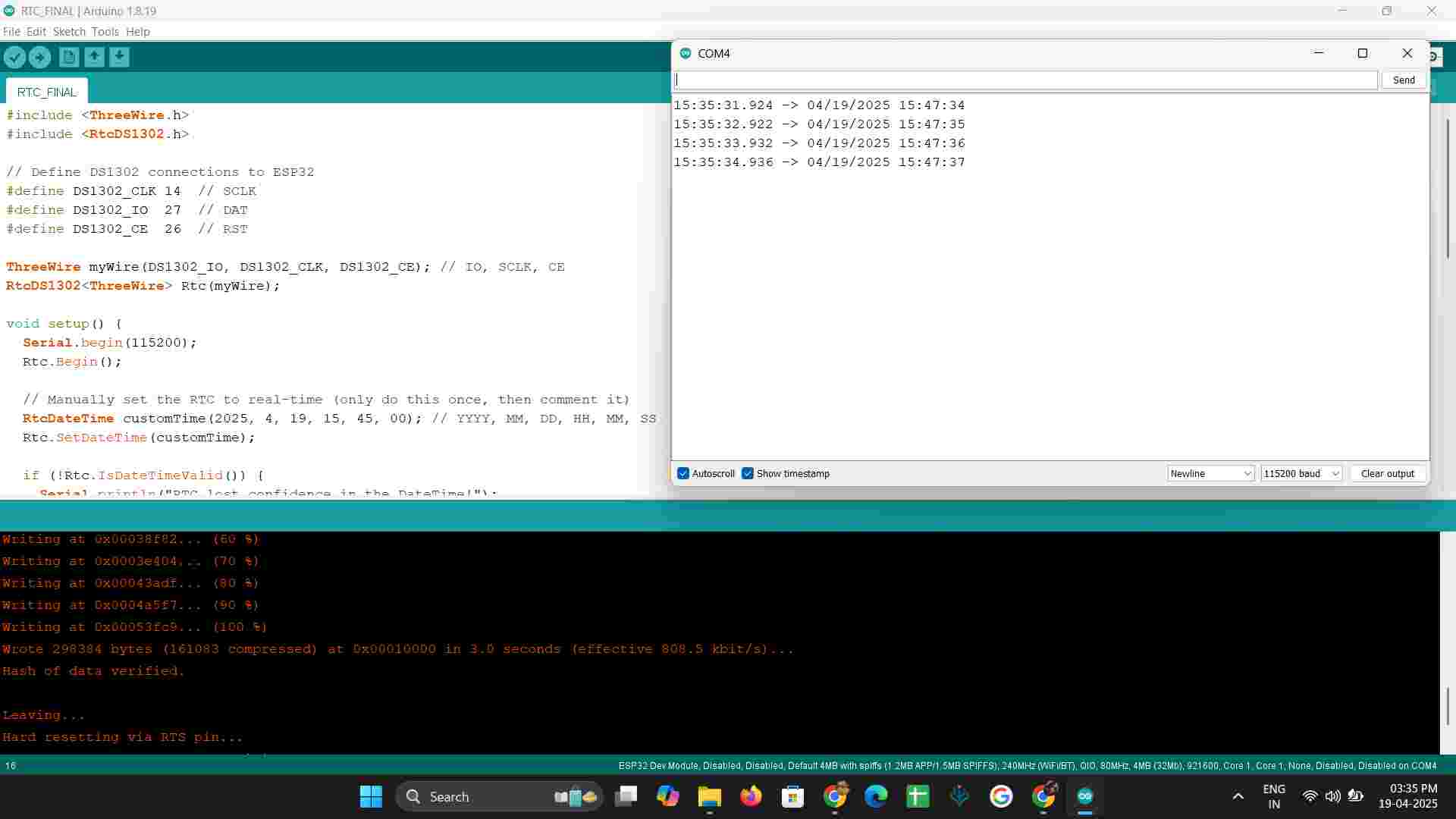Click the Verify sketch checkmark button
Image resolution: width=1456 pixels, height=819 pixels.
point(14,57)
